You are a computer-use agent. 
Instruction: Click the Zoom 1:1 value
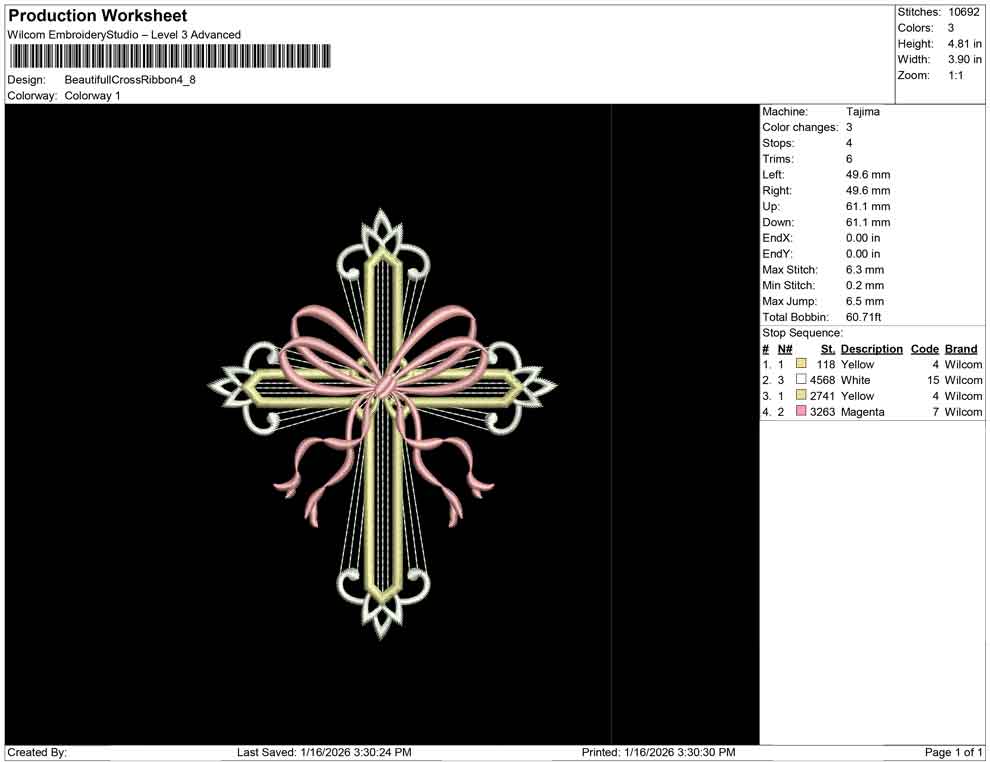coord(957,75)
